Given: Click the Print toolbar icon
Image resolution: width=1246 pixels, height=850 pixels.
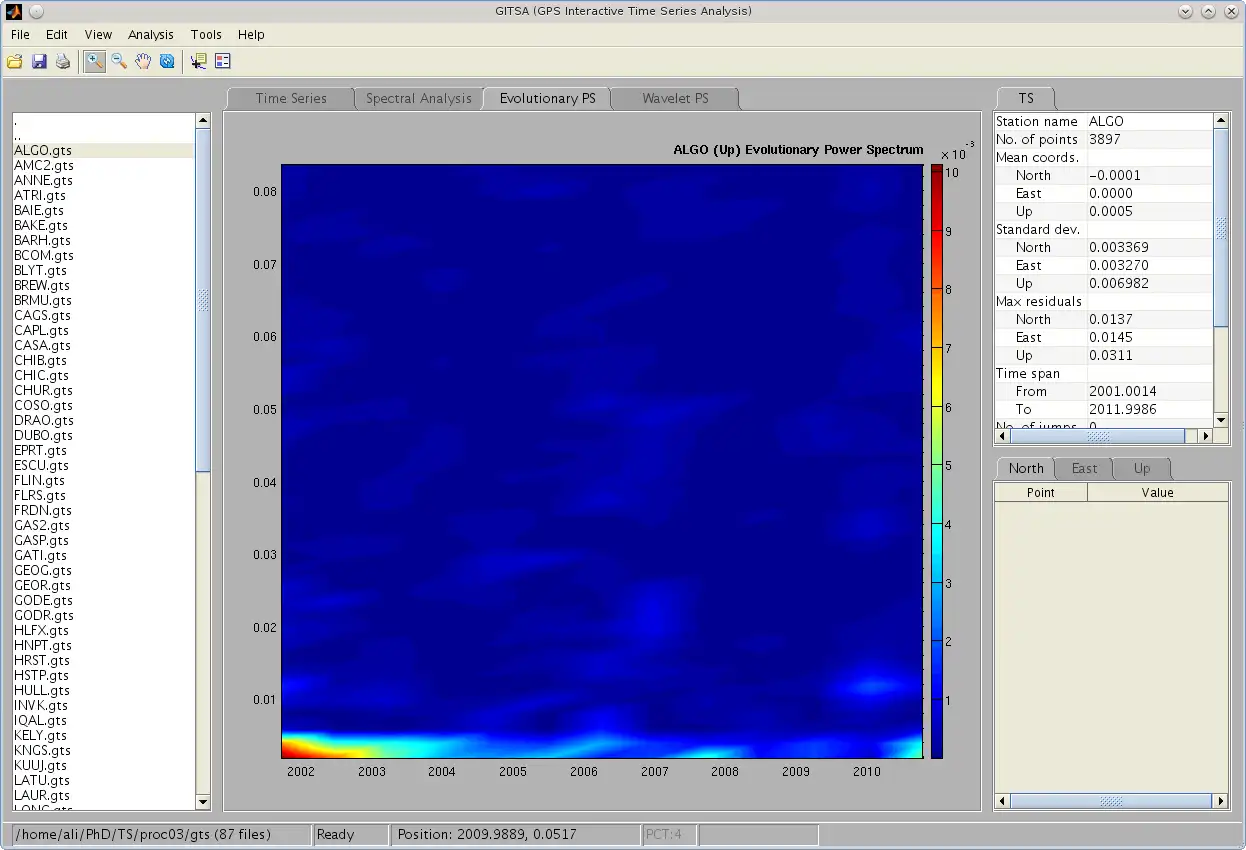Looking at the screenshot, I should pyautogui.click(x=63, y=62).
